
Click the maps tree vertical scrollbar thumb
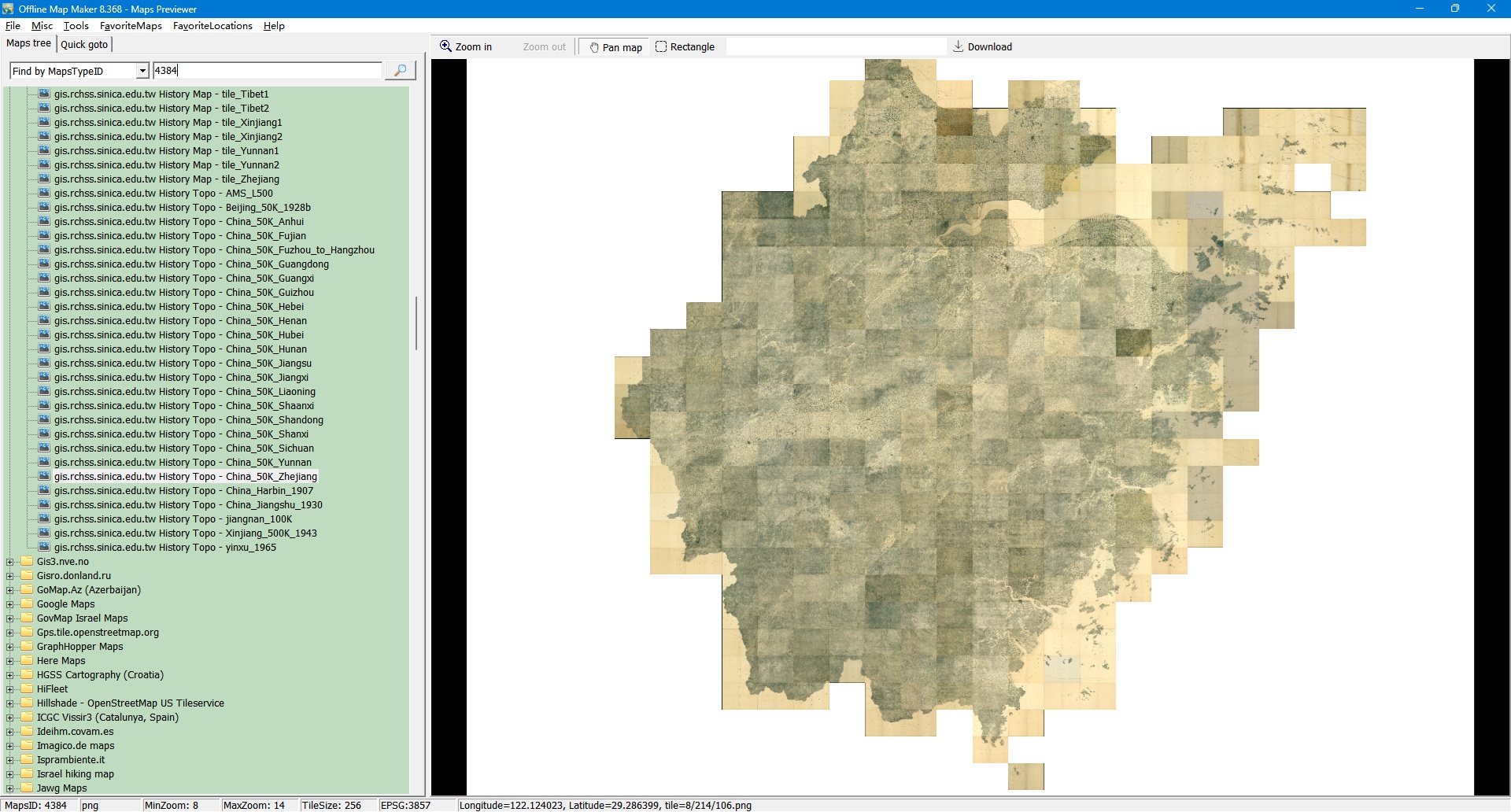coord(416,323)
